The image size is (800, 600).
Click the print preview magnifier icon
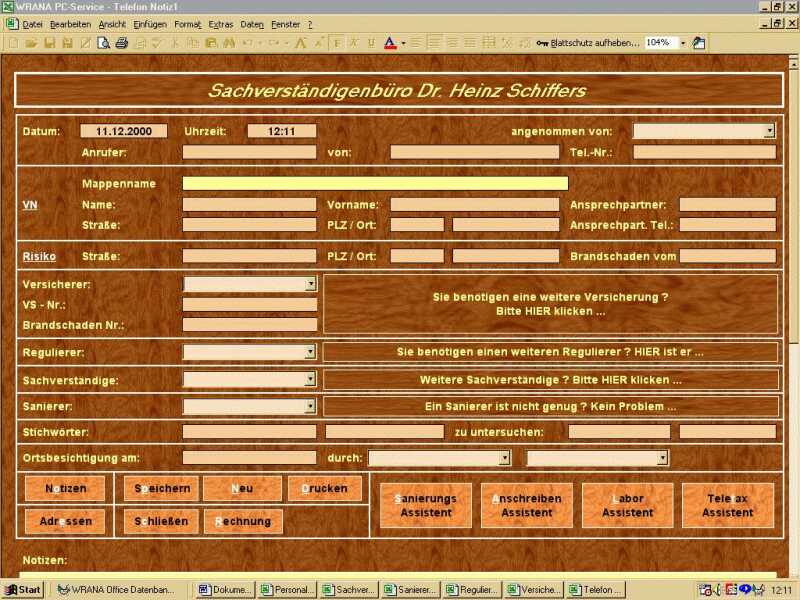pos(103,43)
